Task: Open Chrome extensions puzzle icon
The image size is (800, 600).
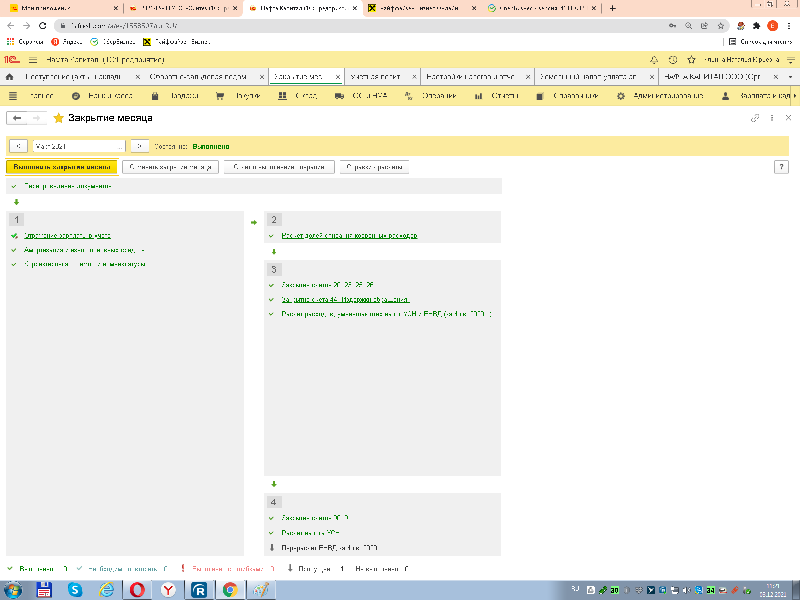Action: click(757, 26)
